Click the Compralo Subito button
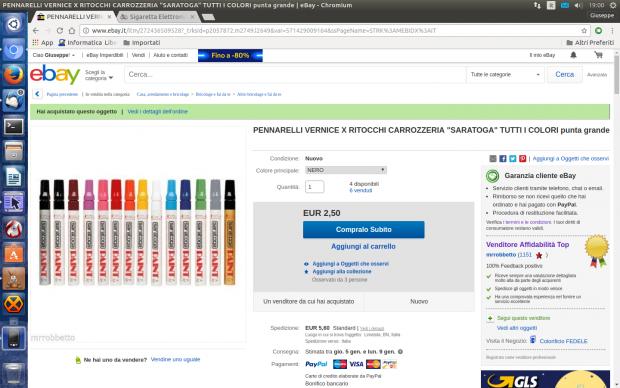This screenshot has width=620, height=388. (x=364, y=229)
